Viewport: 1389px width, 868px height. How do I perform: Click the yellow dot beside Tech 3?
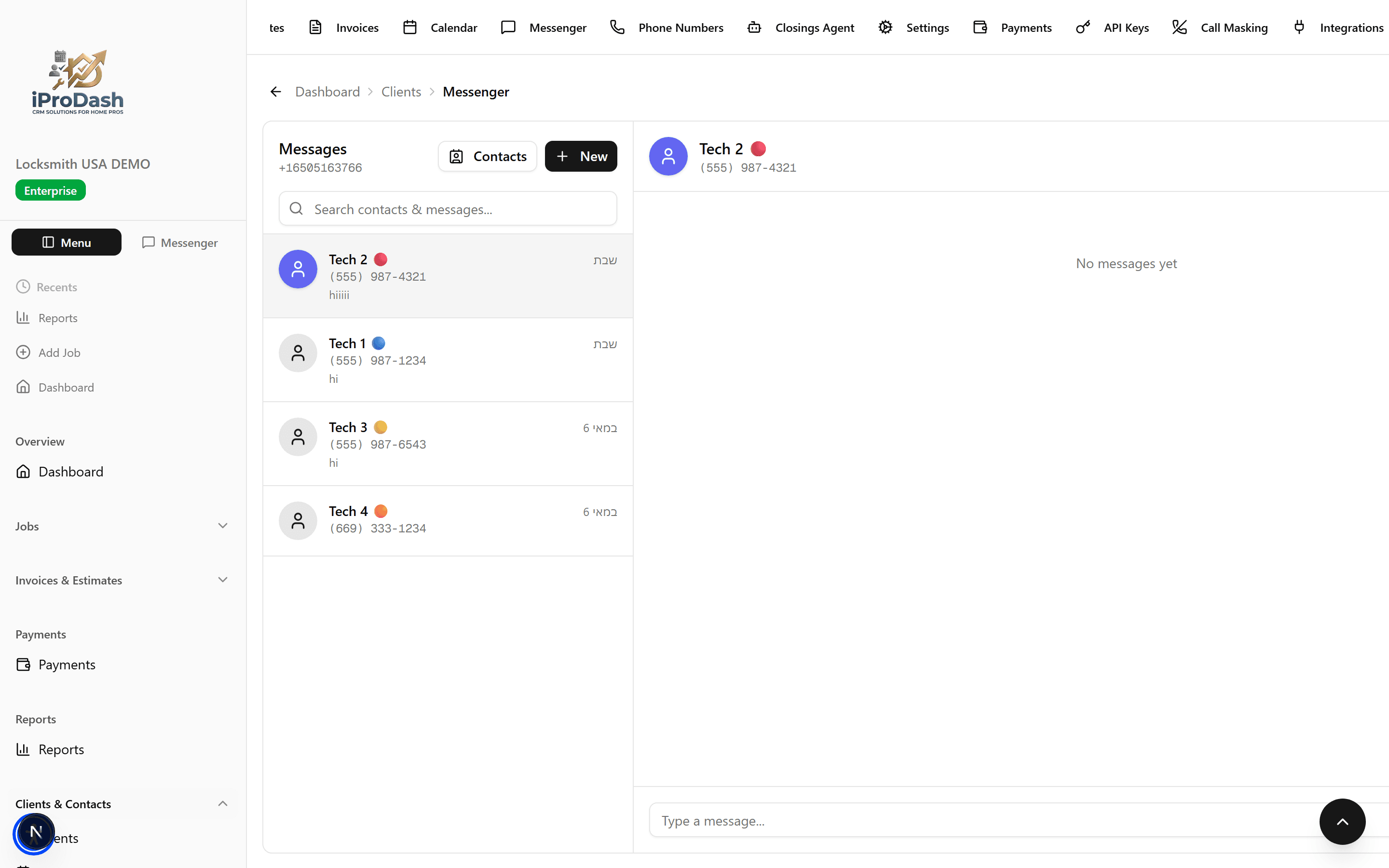pos(381,427)
